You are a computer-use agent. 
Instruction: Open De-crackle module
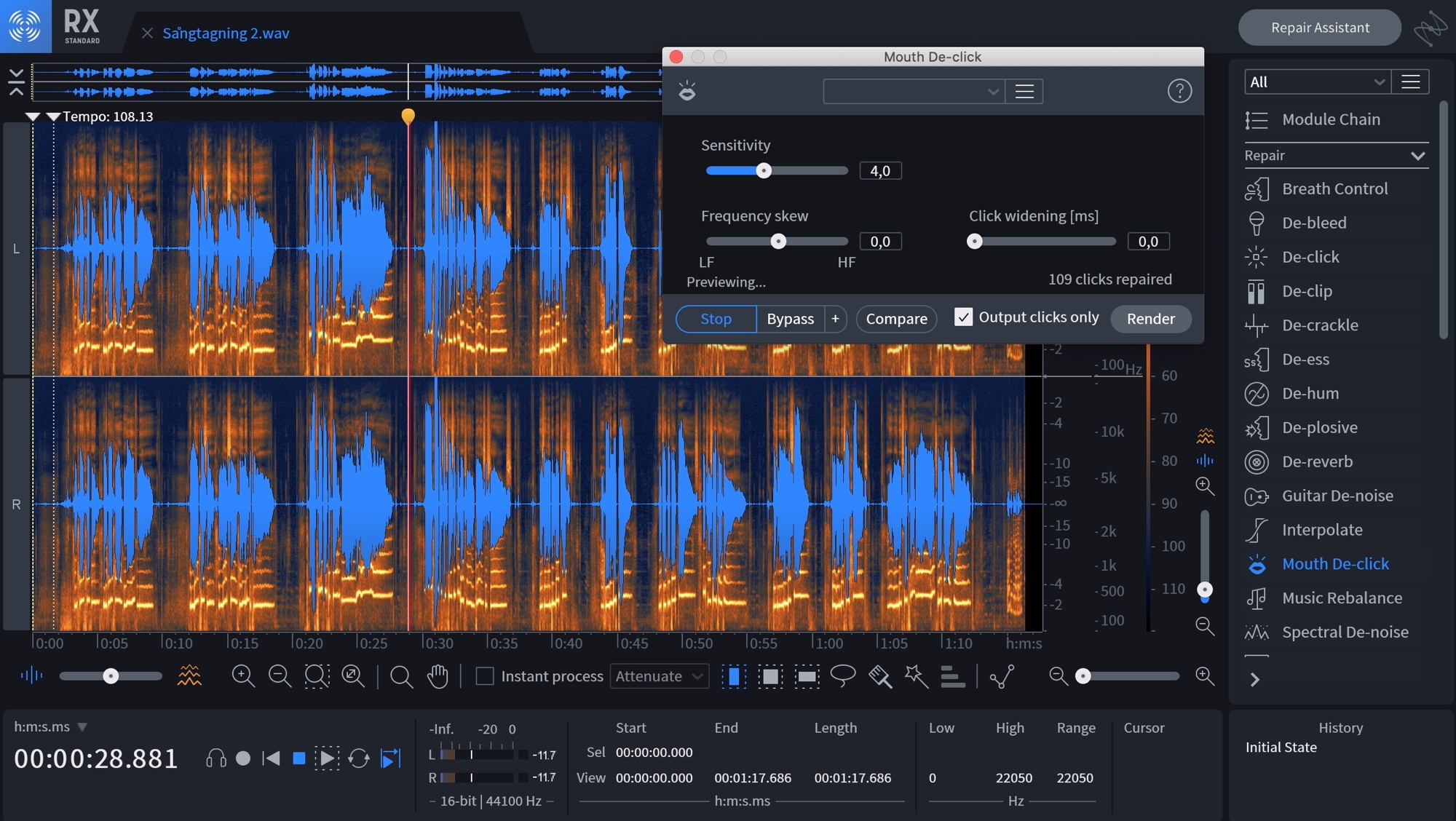(1302, 325)
